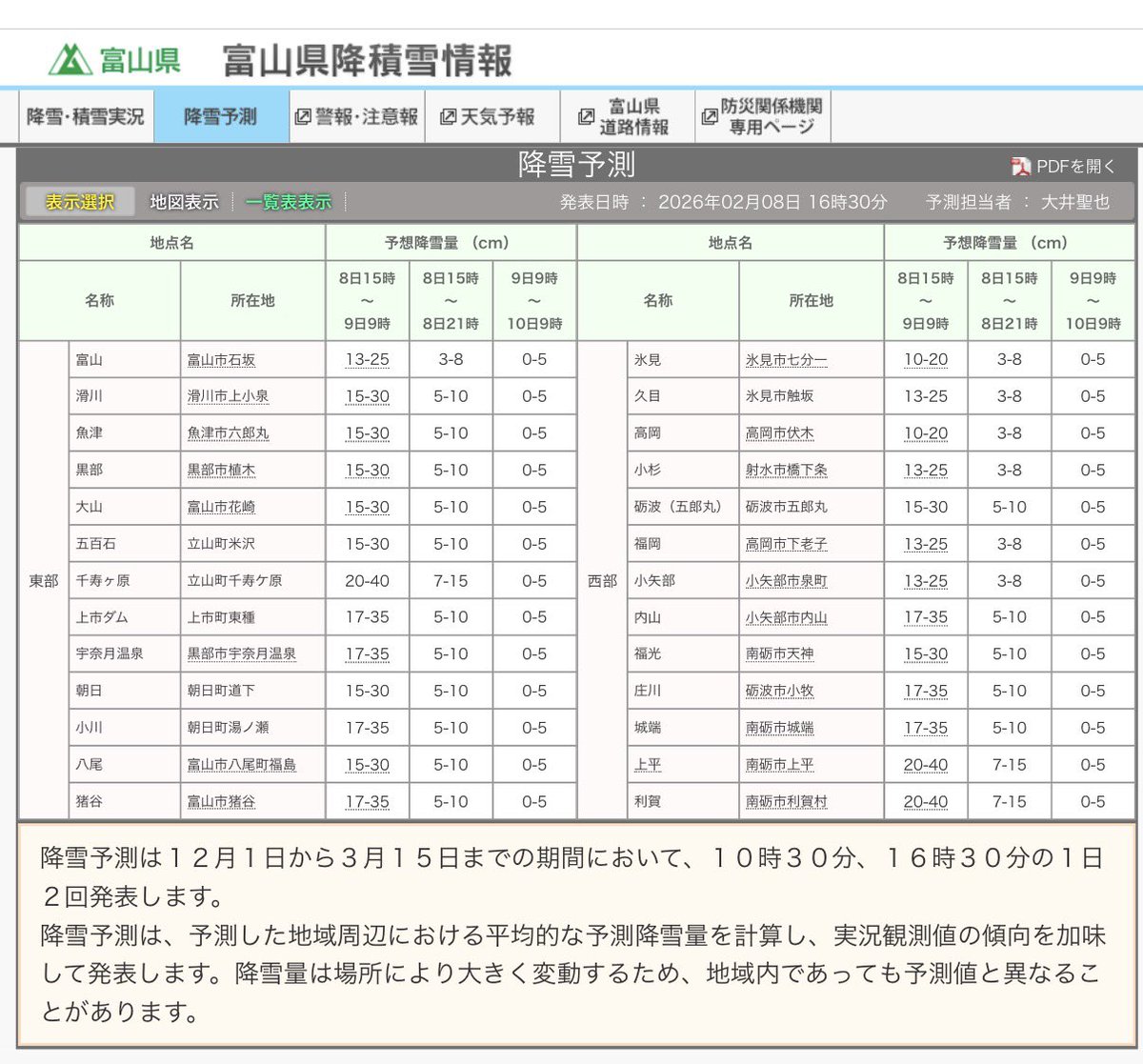Screen dimensions: 1143x1064
Task: Open the 地図表示 map view
Action: 185,201
